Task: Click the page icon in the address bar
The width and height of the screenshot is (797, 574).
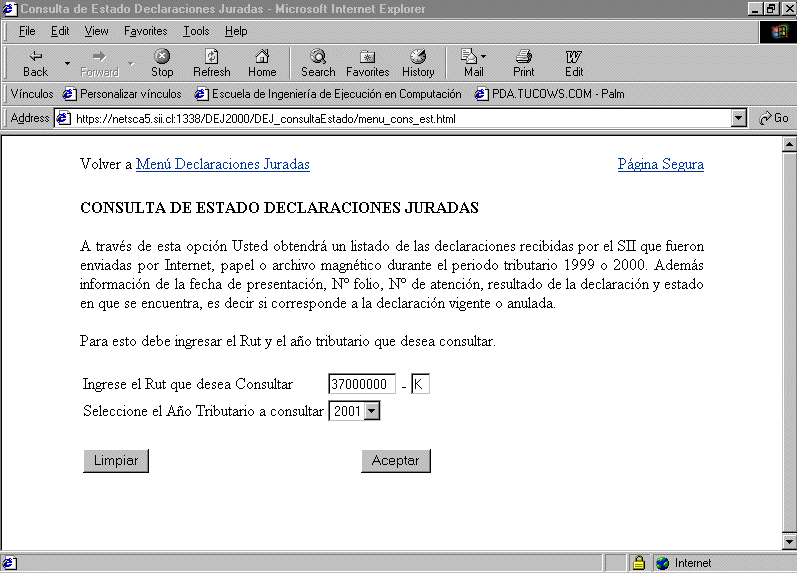Action: point(64,118)
